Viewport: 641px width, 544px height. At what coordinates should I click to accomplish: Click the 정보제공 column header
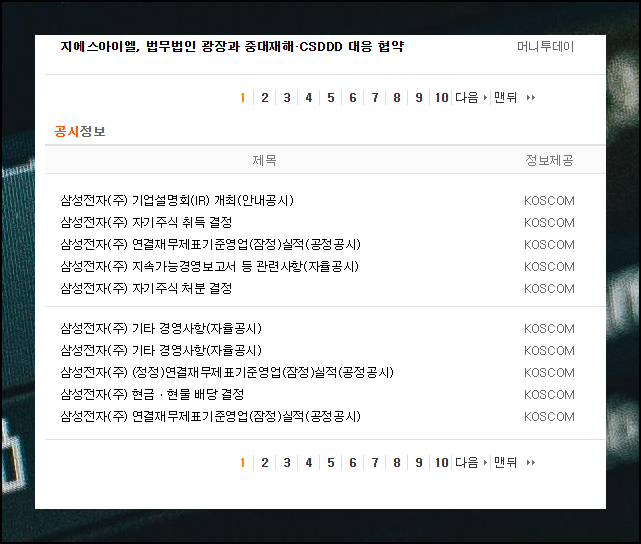point(549,160)
